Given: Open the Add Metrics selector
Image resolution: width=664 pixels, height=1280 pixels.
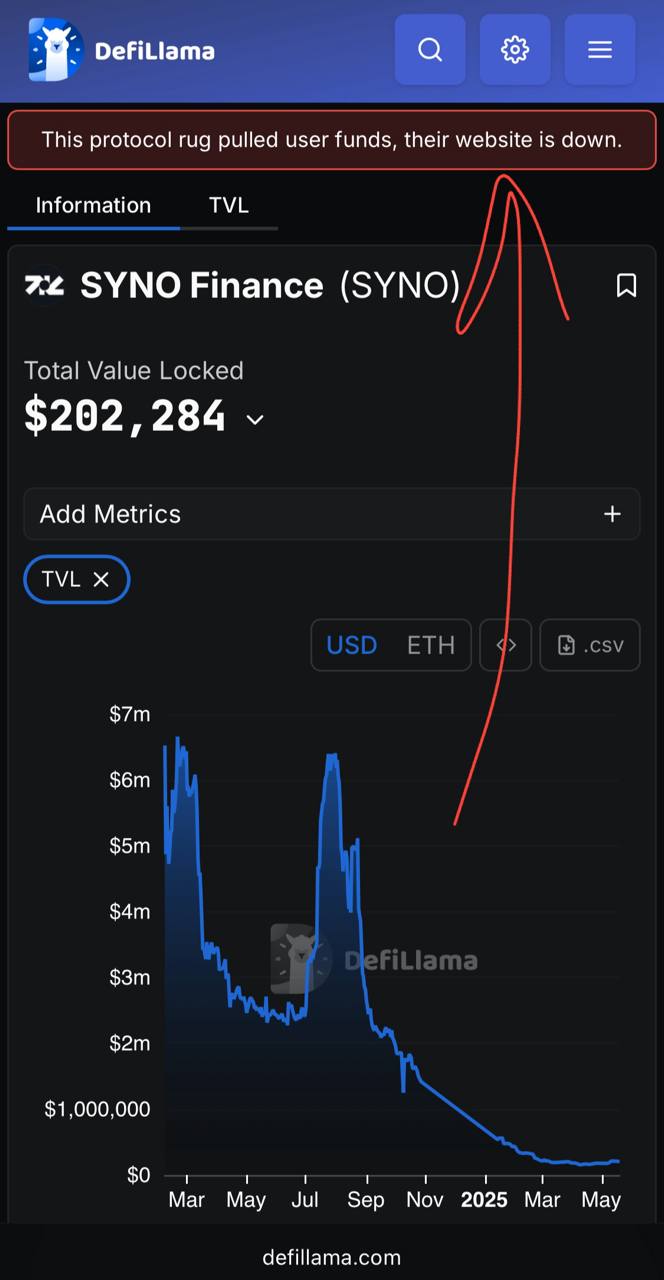Looking at the screenshot, I should pyautogui.click(x=332, y=514).
